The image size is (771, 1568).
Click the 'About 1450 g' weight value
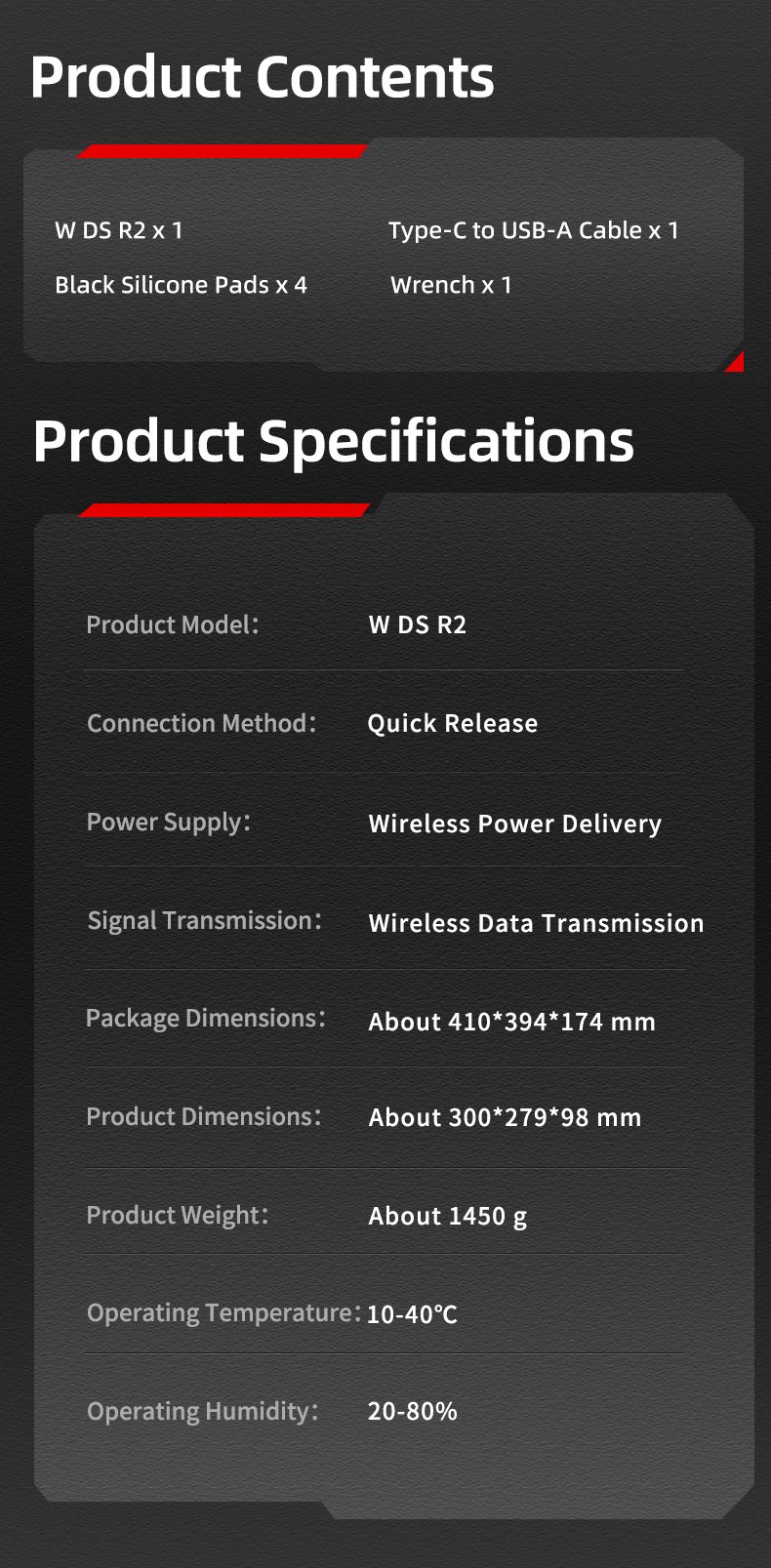click(448, 1217)
